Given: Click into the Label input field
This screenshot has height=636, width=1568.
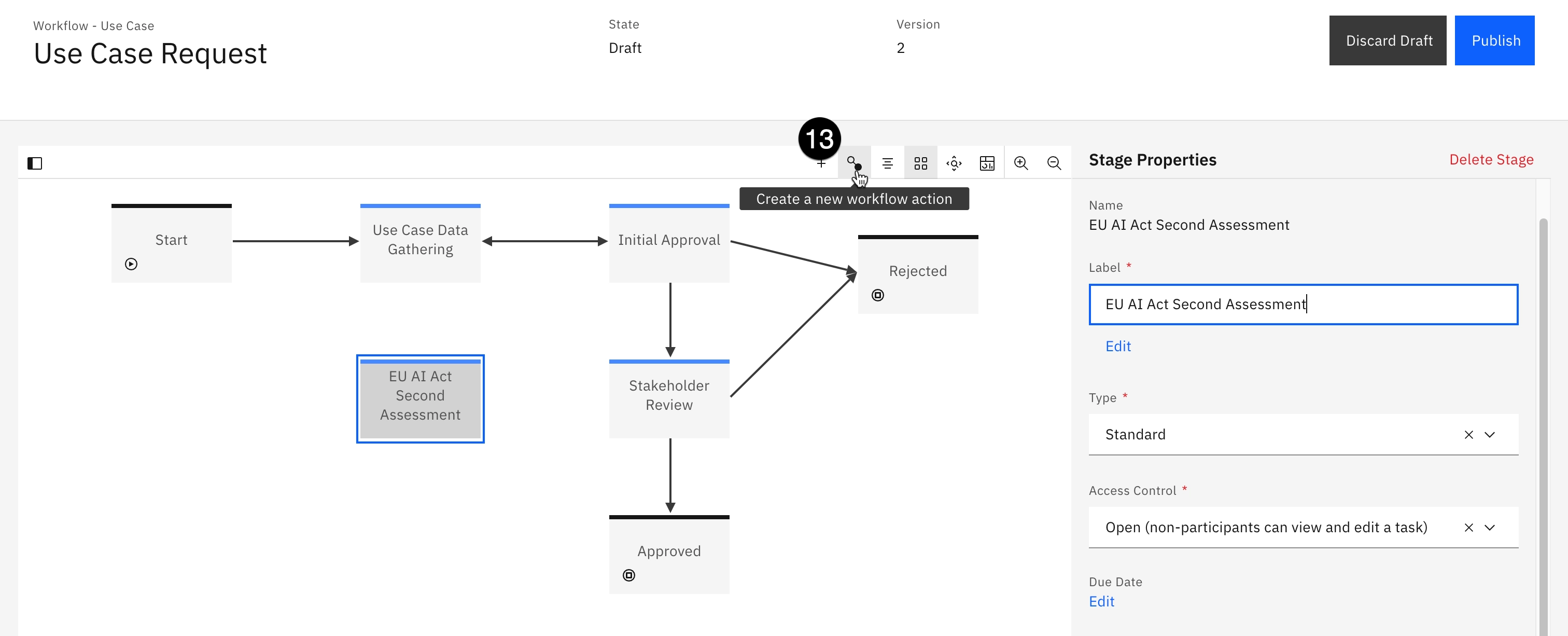Looking at the screenshot, I should click(x=1303, y=305).
